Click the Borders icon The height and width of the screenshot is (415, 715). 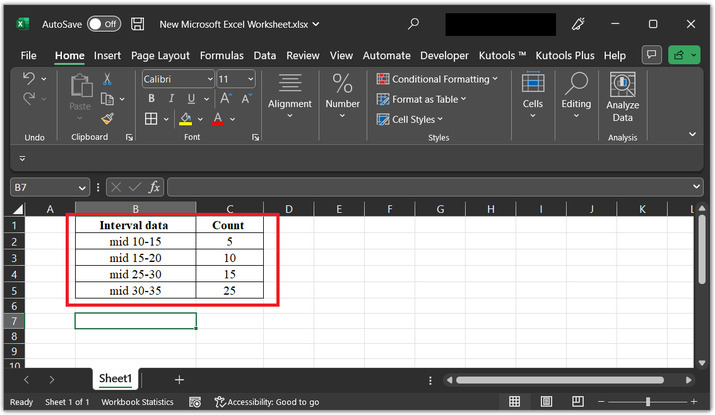pyautogui.click(x=151, y=119)
